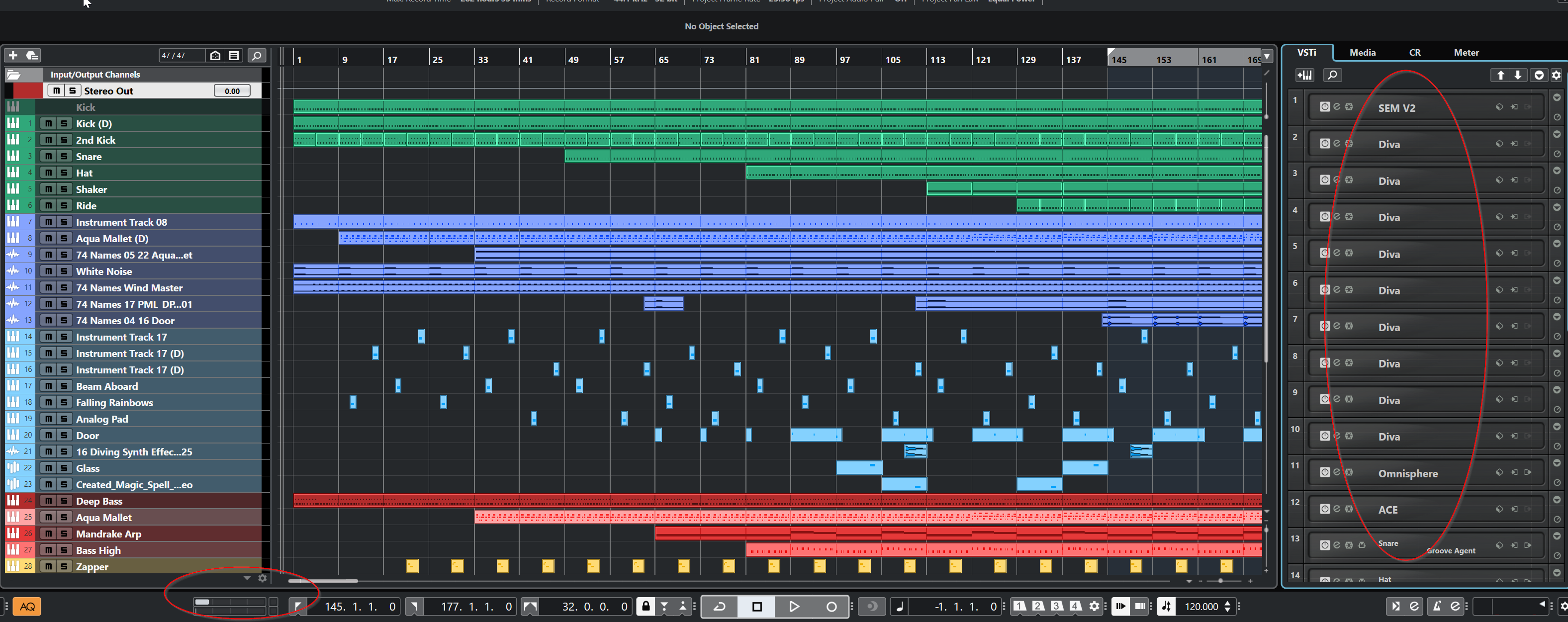The height and width of the screenshot is (622, 1568).
Task: Open Find Tracks search in track list
Action: point(257,55)
